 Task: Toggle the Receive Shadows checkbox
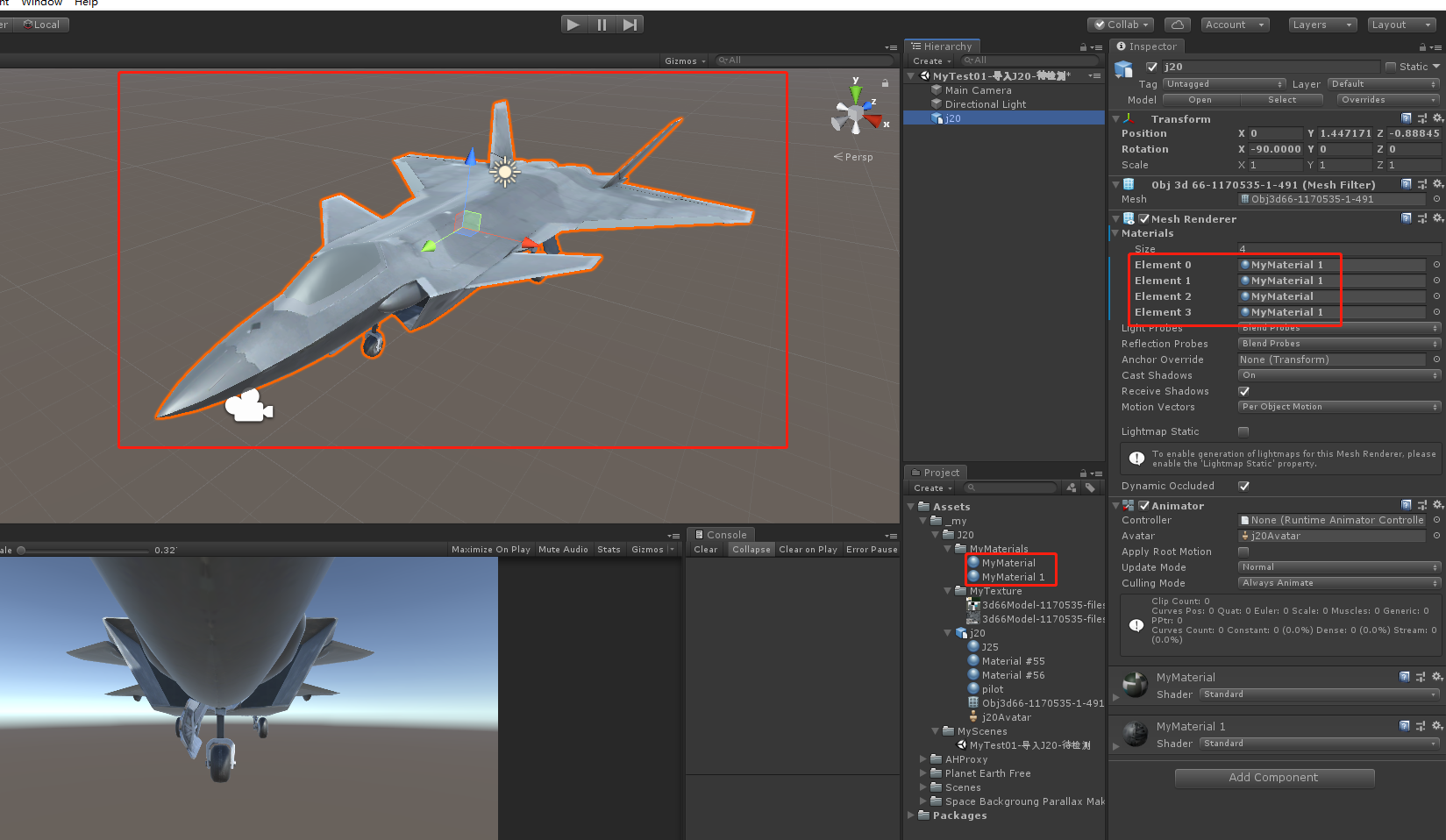1243,391
